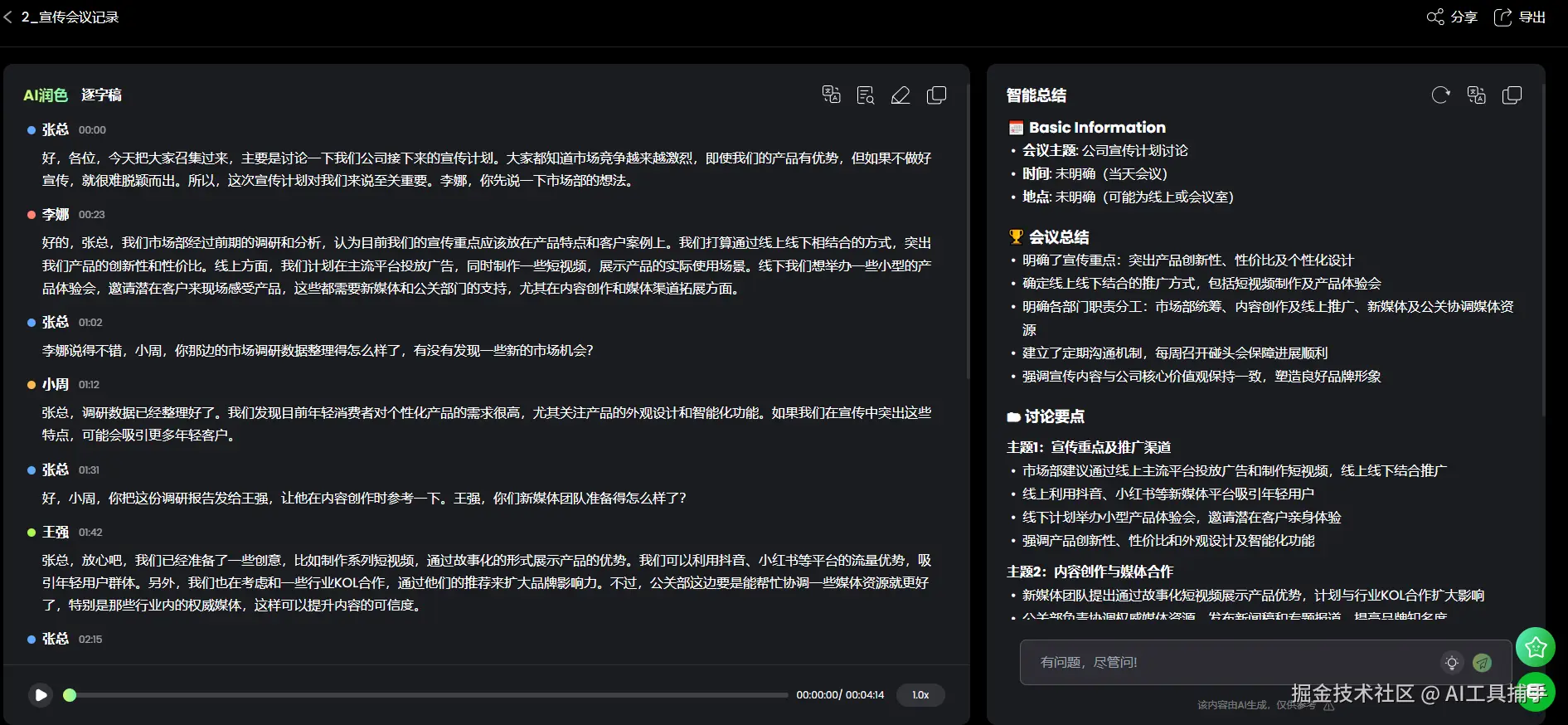This screenshot has width=1568, height=725.
Task: Jump to the 01:31 timestamp
Action: click(x=89, y=470)
